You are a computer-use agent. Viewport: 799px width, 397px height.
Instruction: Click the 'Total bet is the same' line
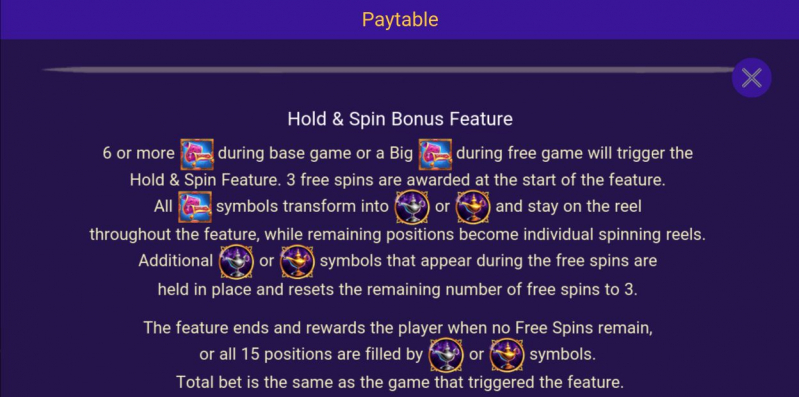400,382
